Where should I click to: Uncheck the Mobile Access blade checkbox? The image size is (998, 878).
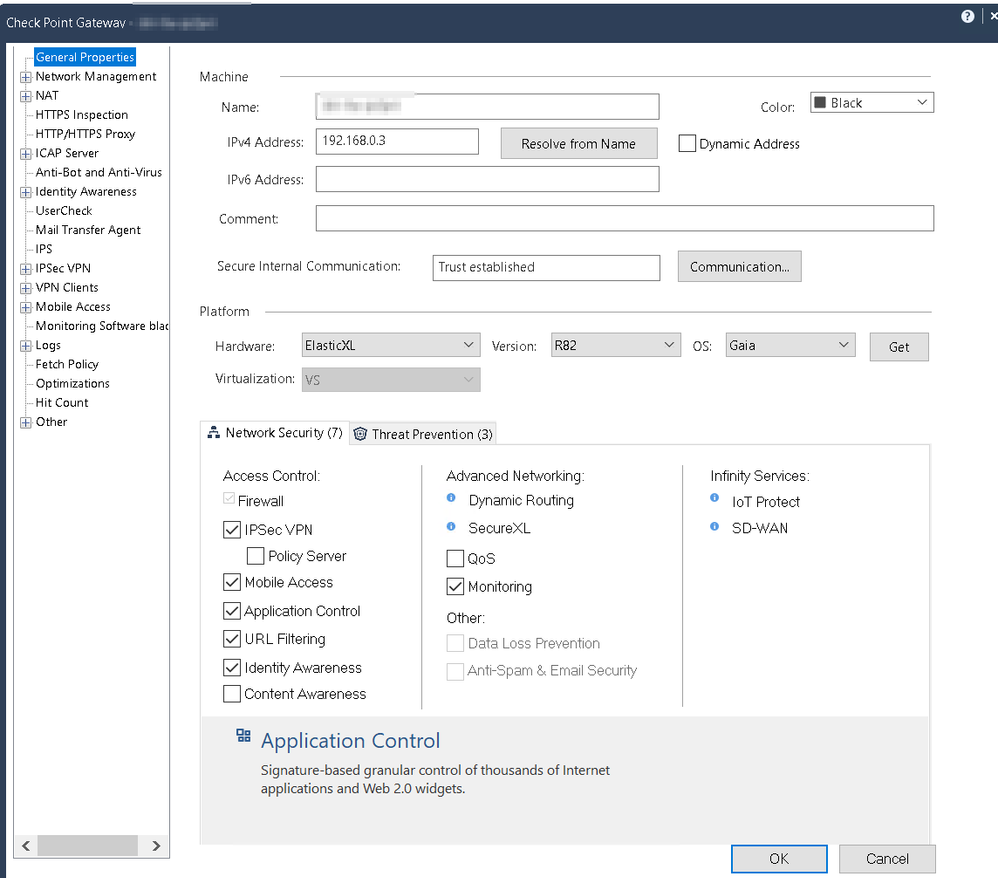point(232,582)
